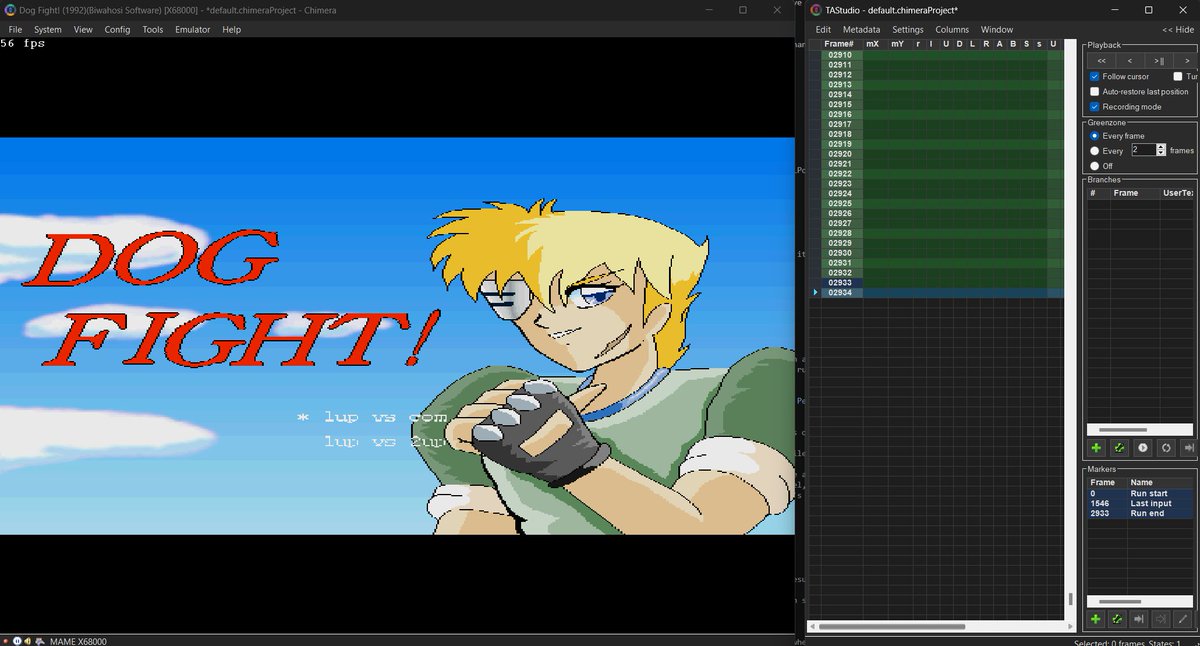
Task: Click the undo branch circular arrow icon
Action: click(1165, 449)
